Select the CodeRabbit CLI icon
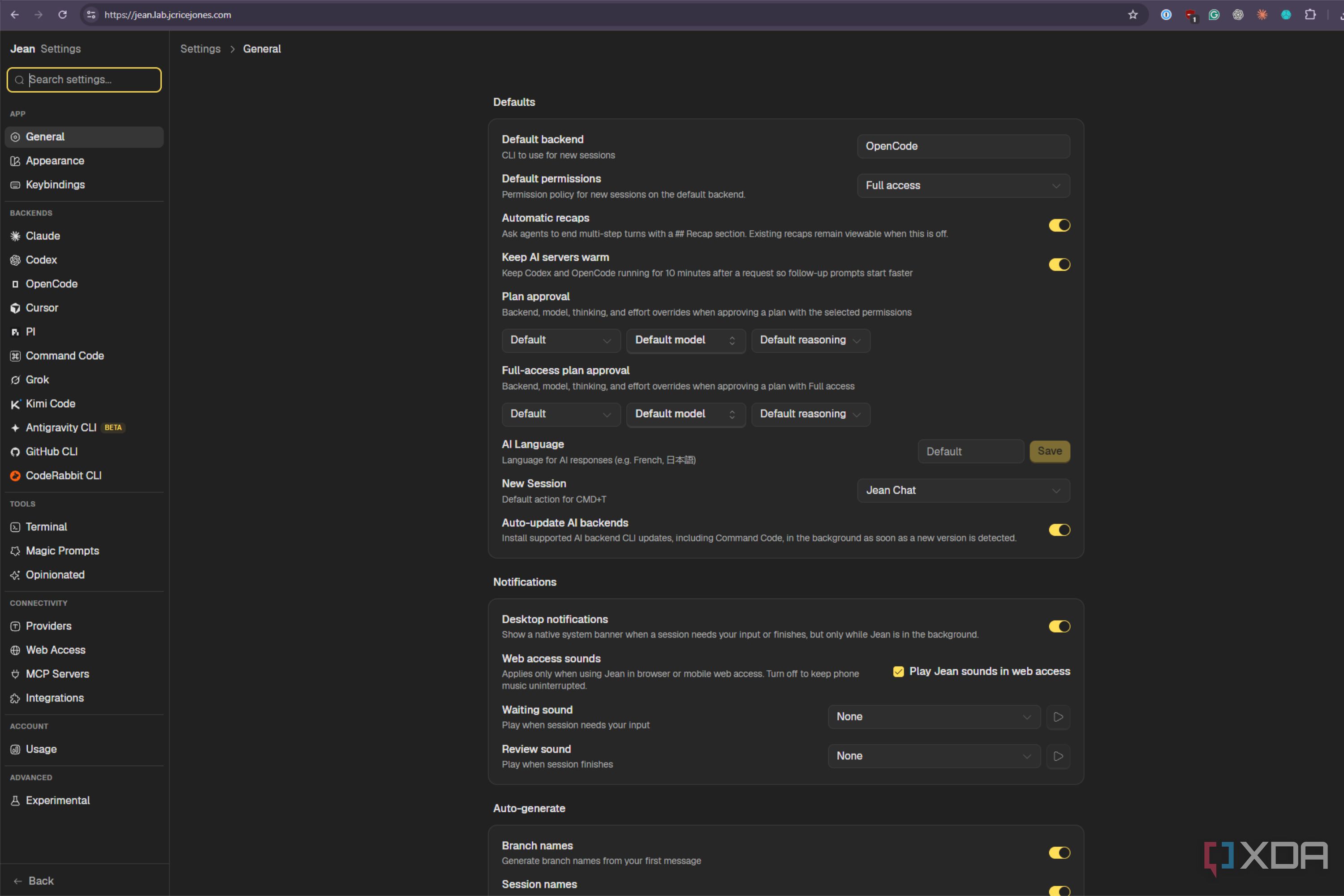Viewport: 1344px width, 896px height. [x=15, y=476]
